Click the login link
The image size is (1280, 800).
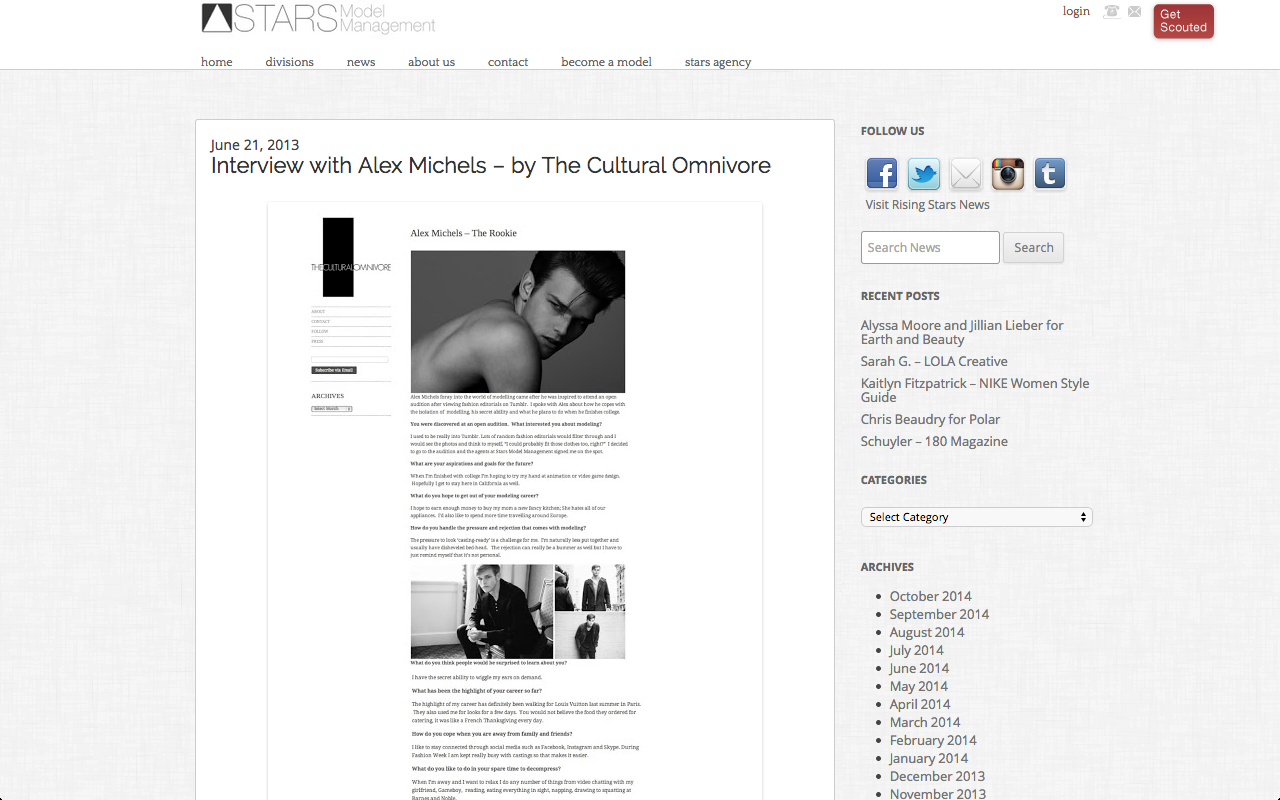coord(1076,12)
